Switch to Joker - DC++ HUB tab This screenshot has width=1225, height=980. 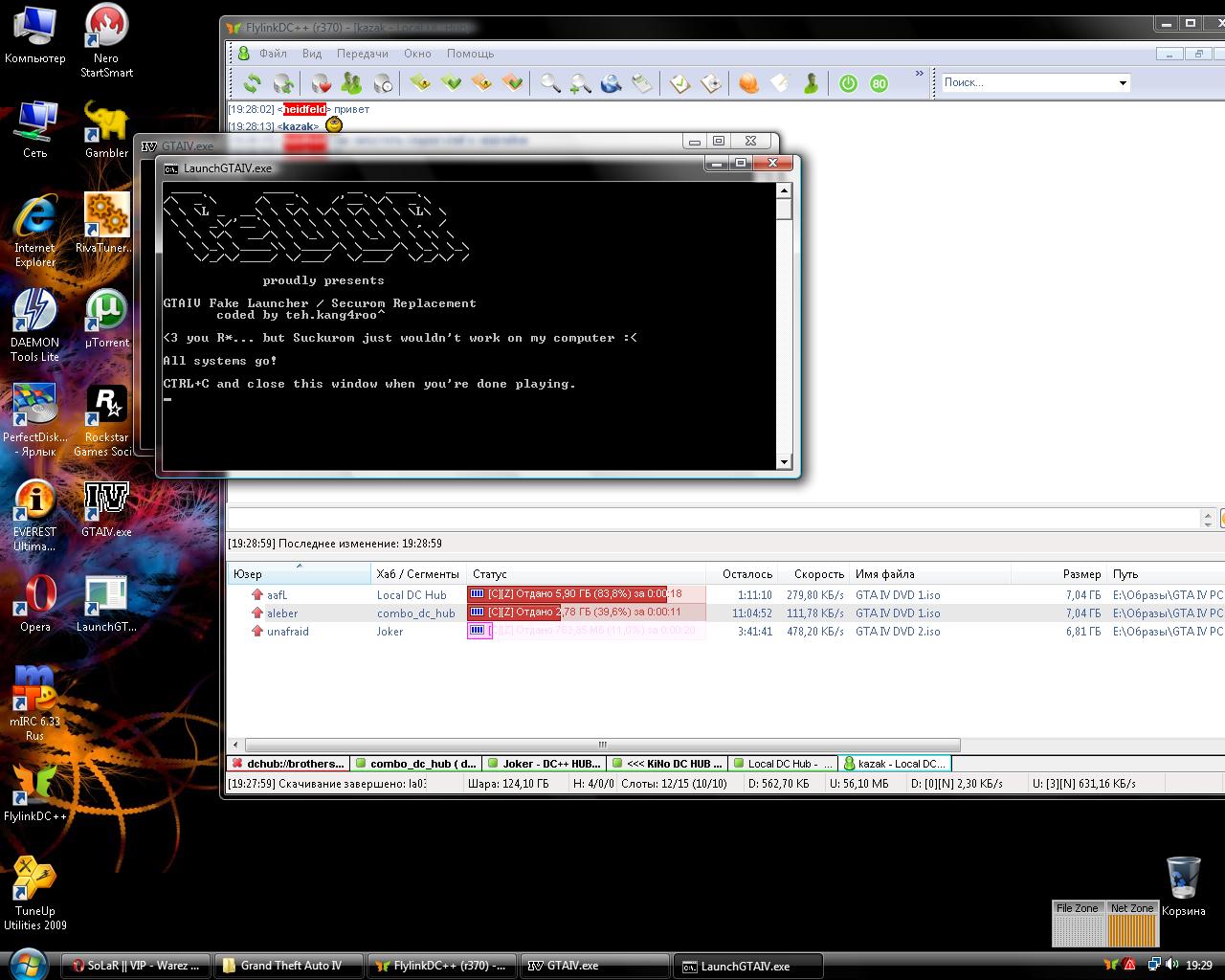tap(544, 764)
